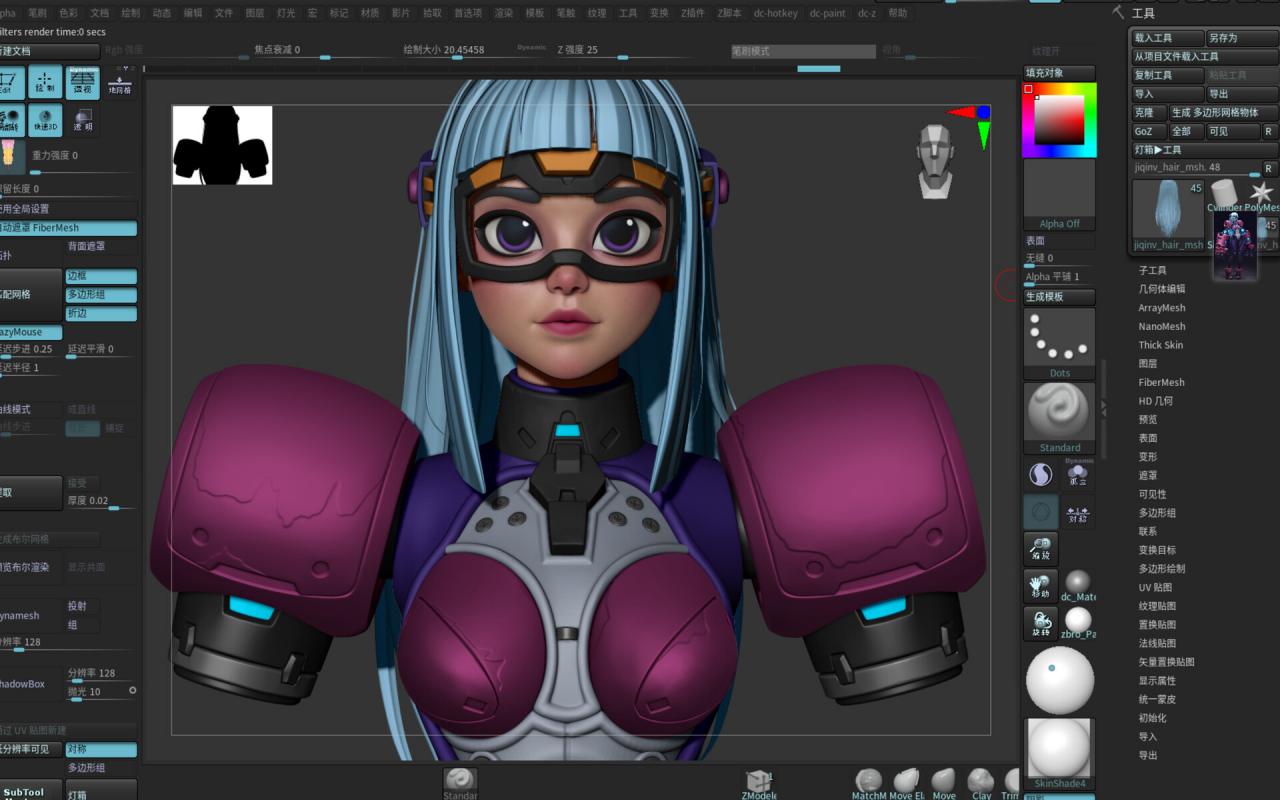The height and width of the screenshot is (800, 1280).
Task: Open the SkinShade4 material icon
Action: coord(1059,753)
